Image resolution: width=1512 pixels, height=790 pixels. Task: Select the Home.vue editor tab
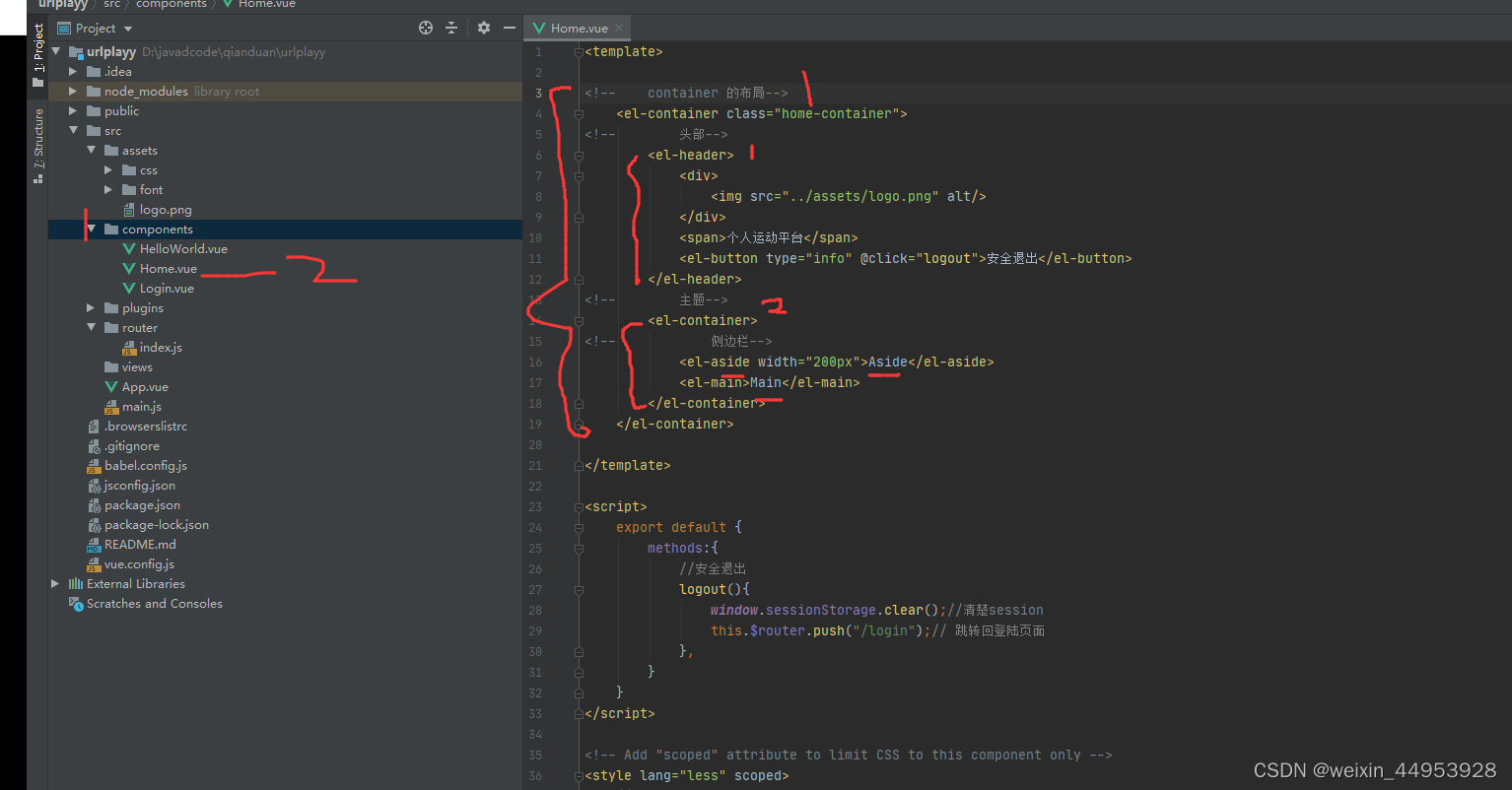point(579,28)
